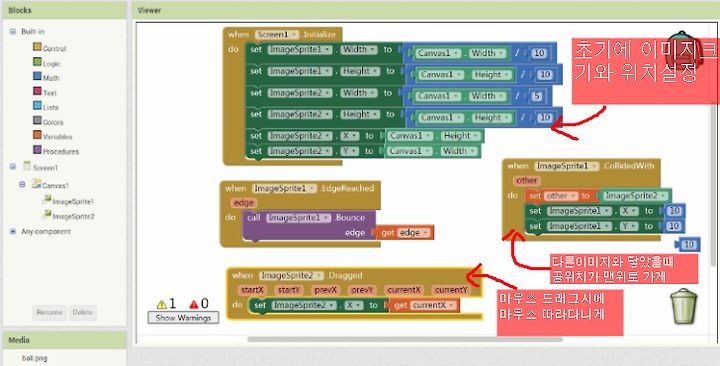
Task: Click the yellow warning count icon
Action: (162, 304)
